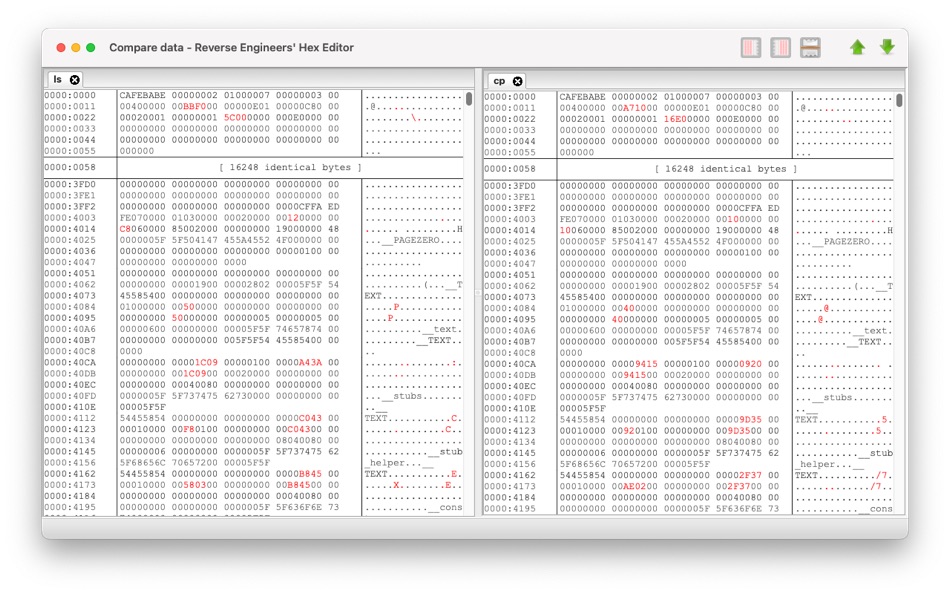Click red difference 00A71000 in cp pane

click(633, 107)
